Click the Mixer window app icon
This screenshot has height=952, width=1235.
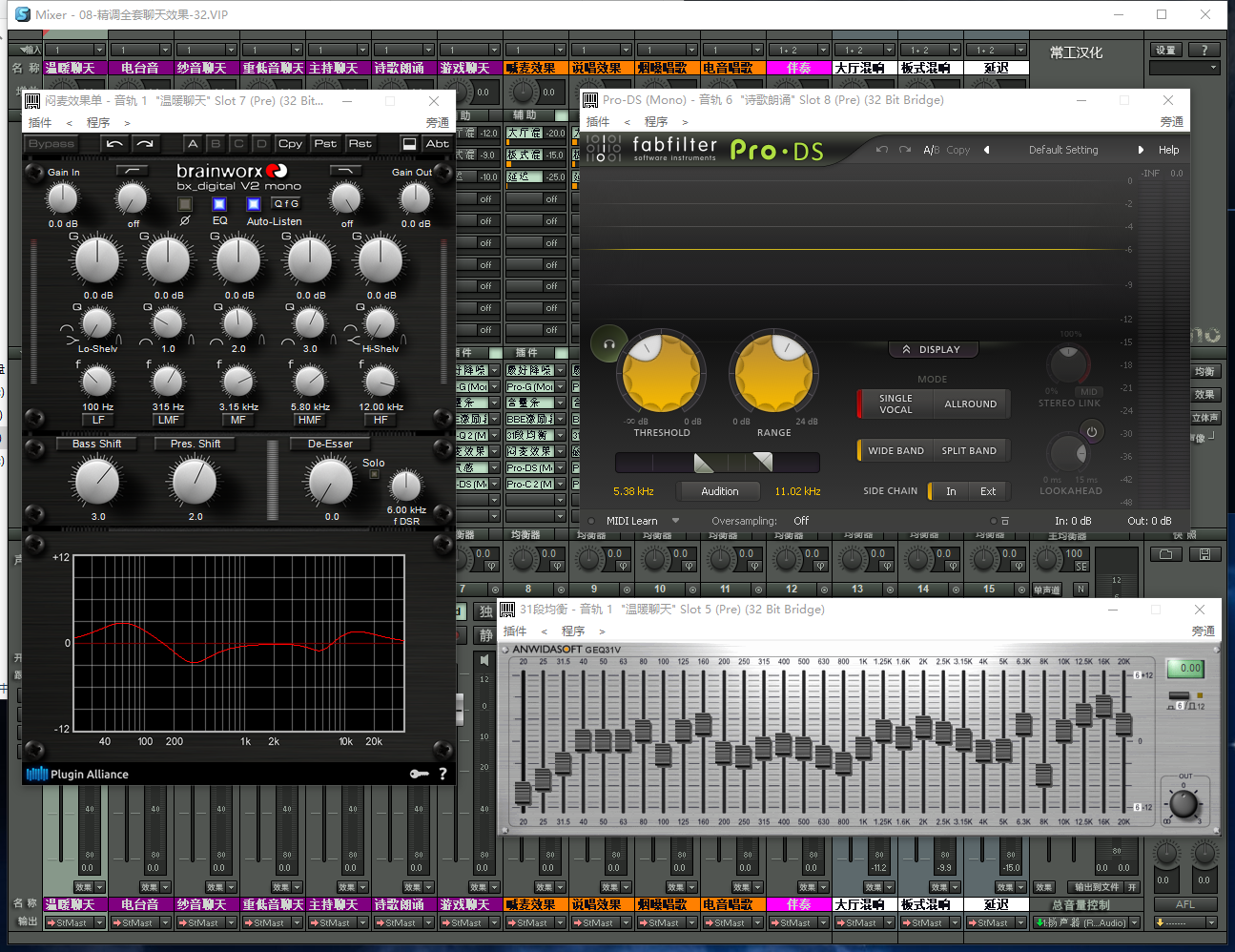[23, 14]
